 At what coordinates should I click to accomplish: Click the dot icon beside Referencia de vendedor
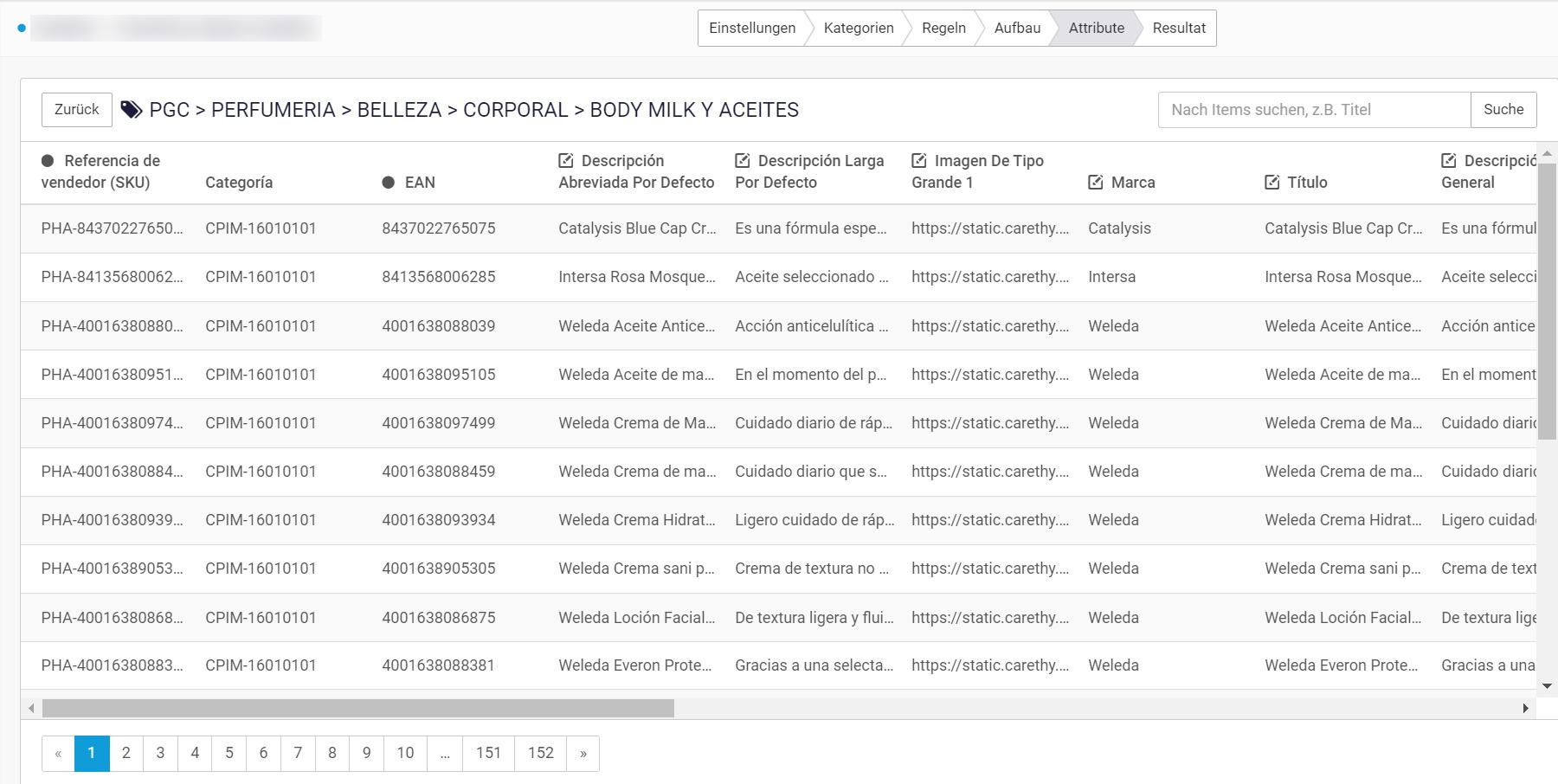(x=48, y=161)
